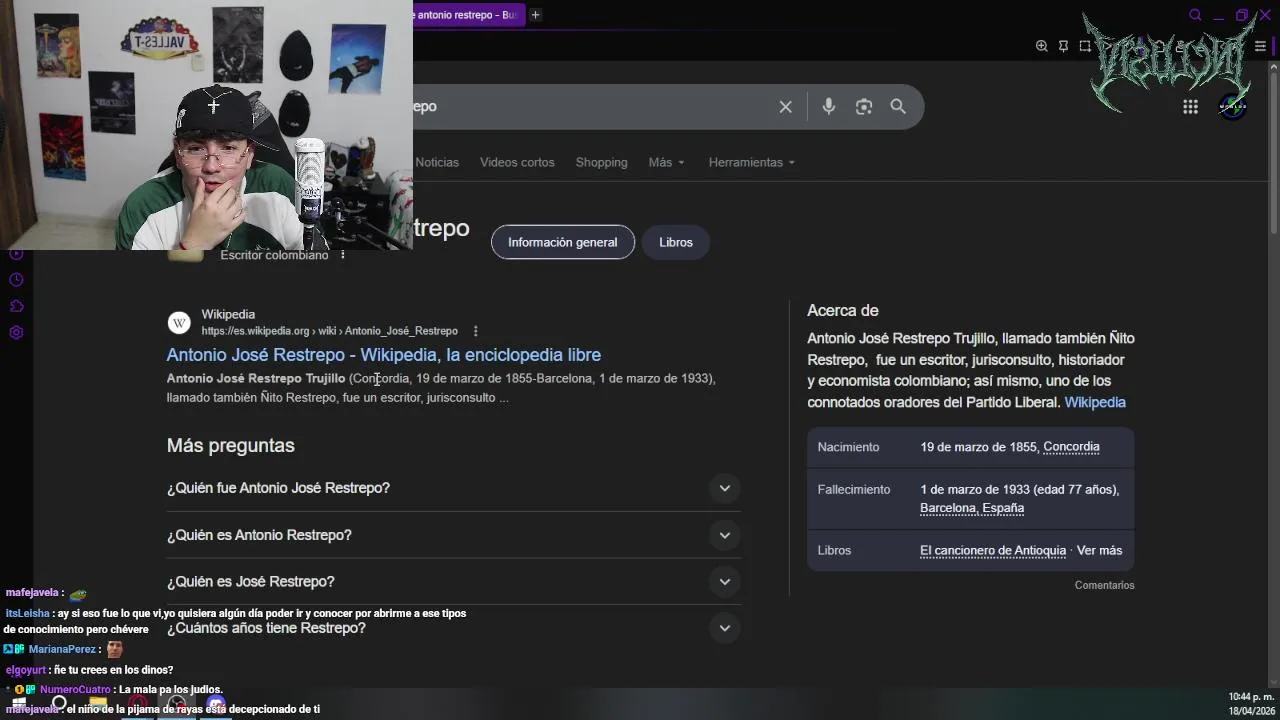Screen dimensions: 1280x720
Task: Select the 'Información general' chip
Action: coord(562,242)
